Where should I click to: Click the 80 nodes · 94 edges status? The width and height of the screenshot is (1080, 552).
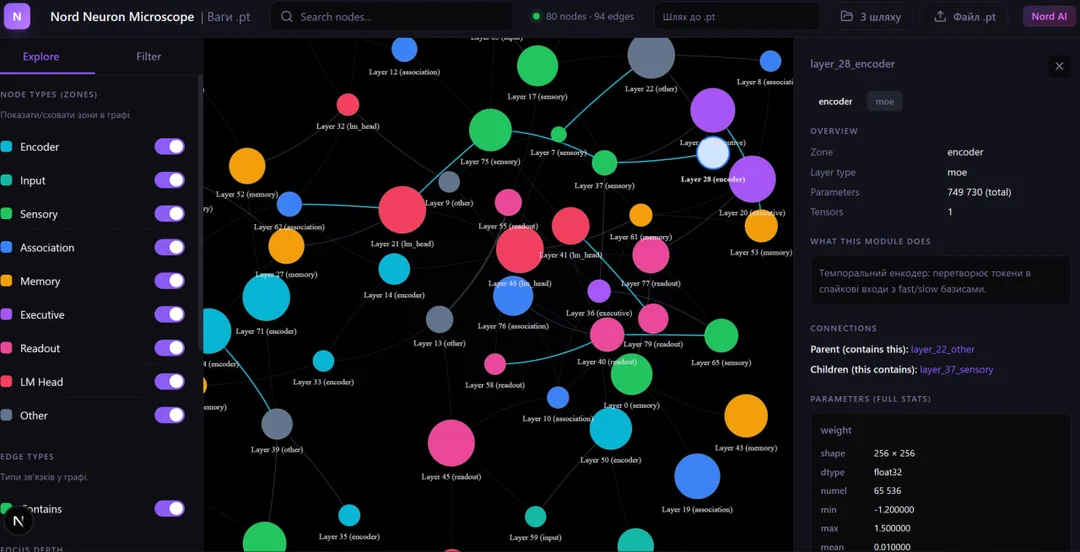583,17
